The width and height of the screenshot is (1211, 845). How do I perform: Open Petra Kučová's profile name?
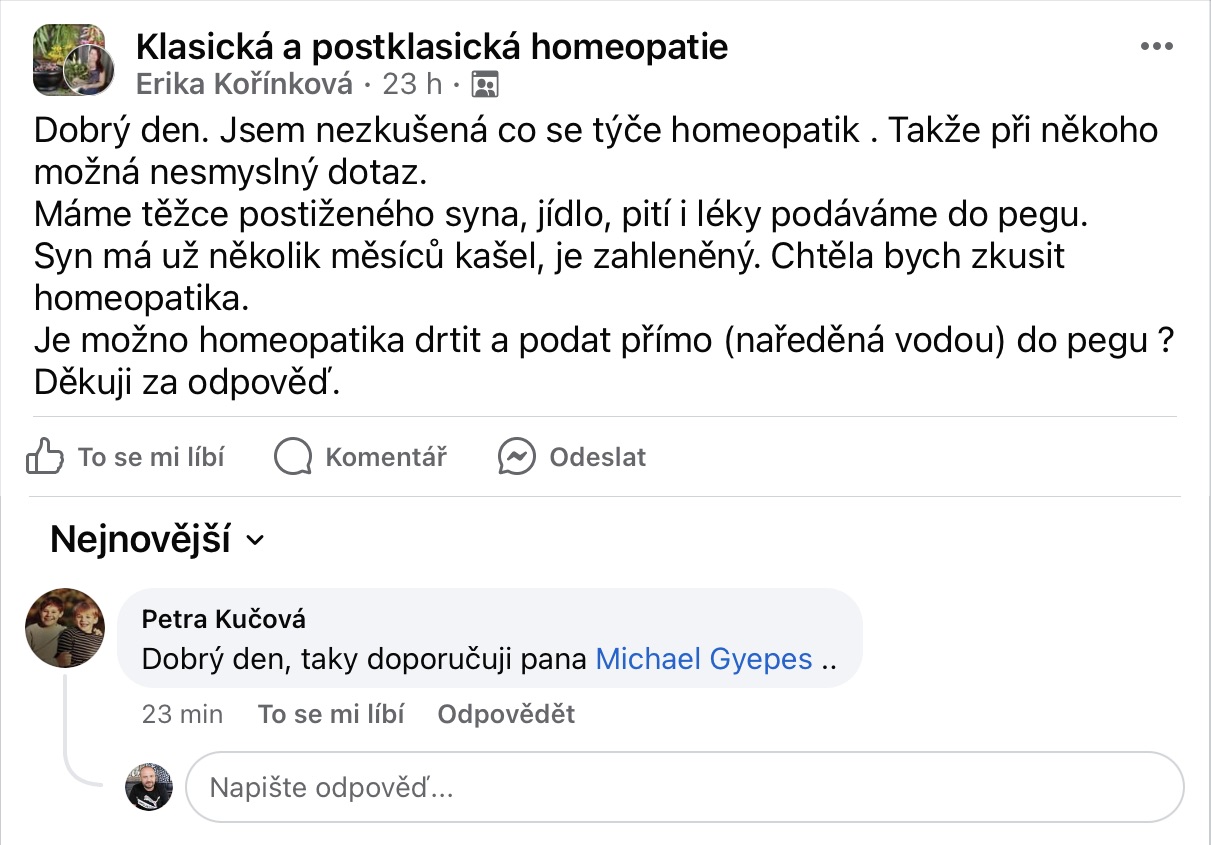point(224,619)
